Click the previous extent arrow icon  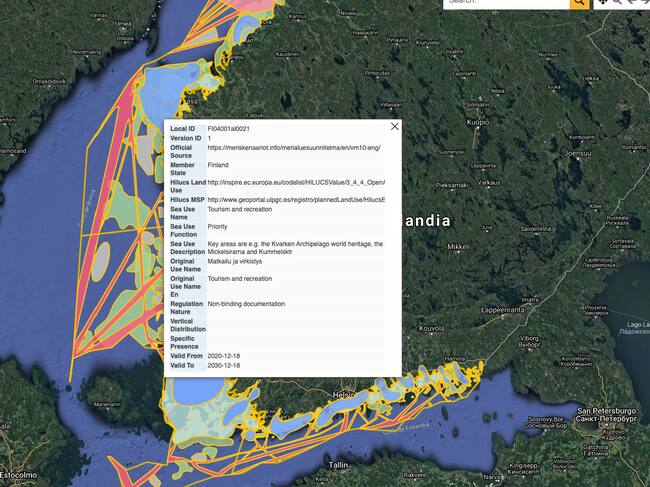tap(630, 3)
